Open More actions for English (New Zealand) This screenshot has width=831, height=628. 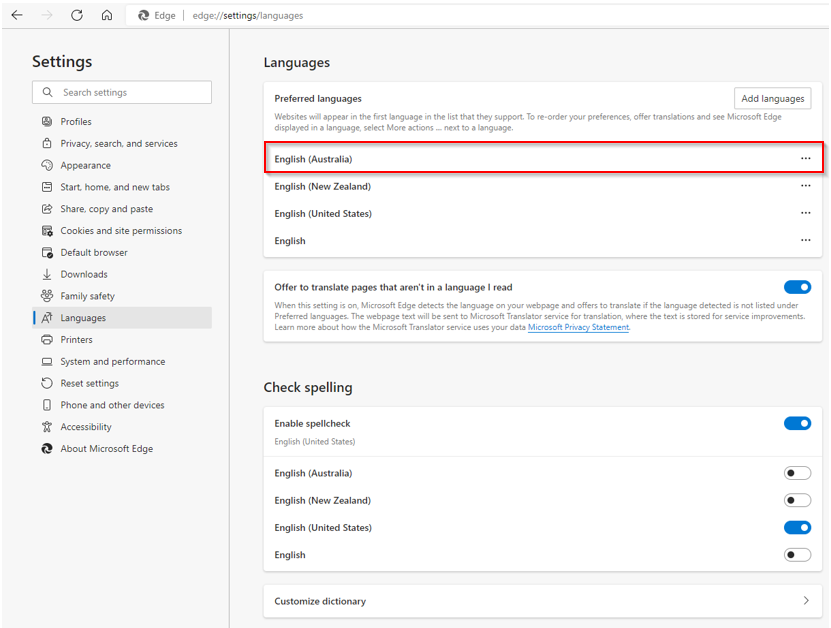pos(806,185)
